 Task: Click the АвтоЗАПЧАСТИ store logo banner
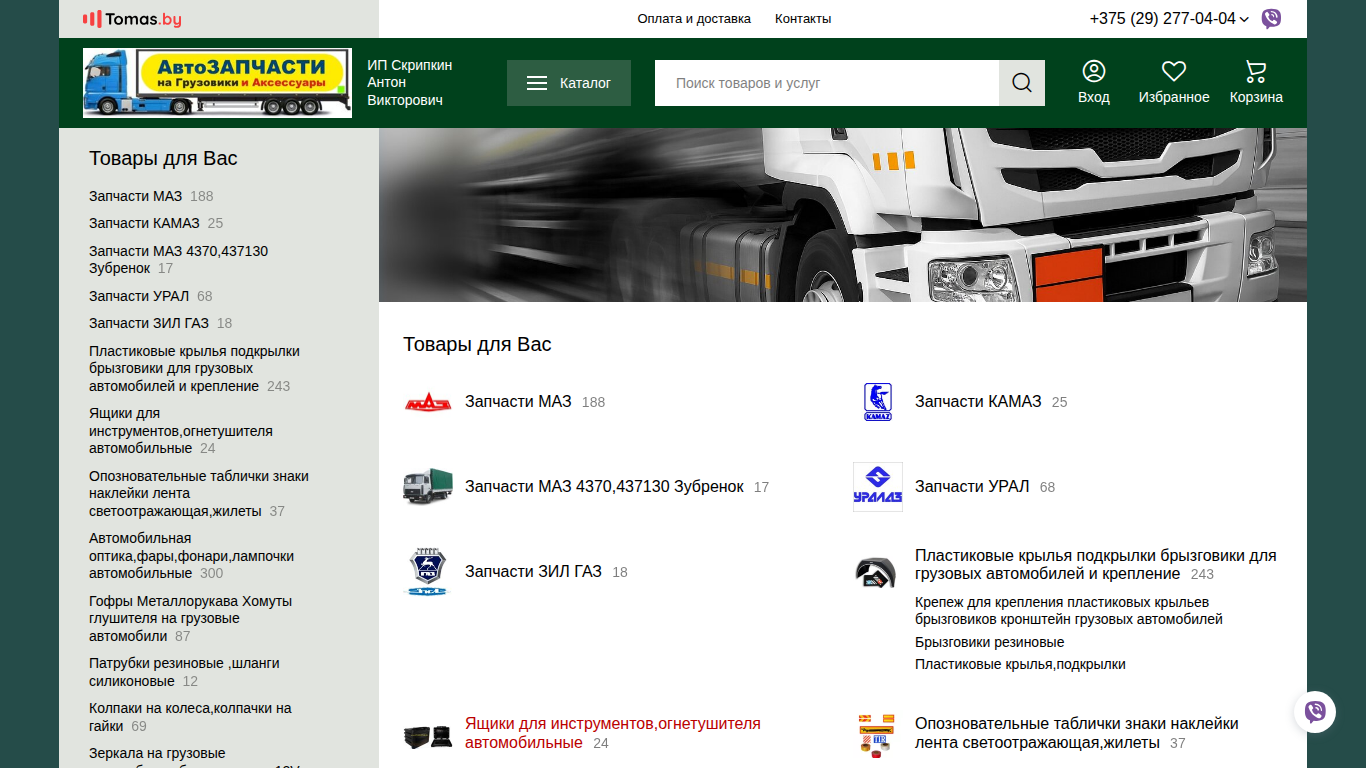[x=217, y=83]
